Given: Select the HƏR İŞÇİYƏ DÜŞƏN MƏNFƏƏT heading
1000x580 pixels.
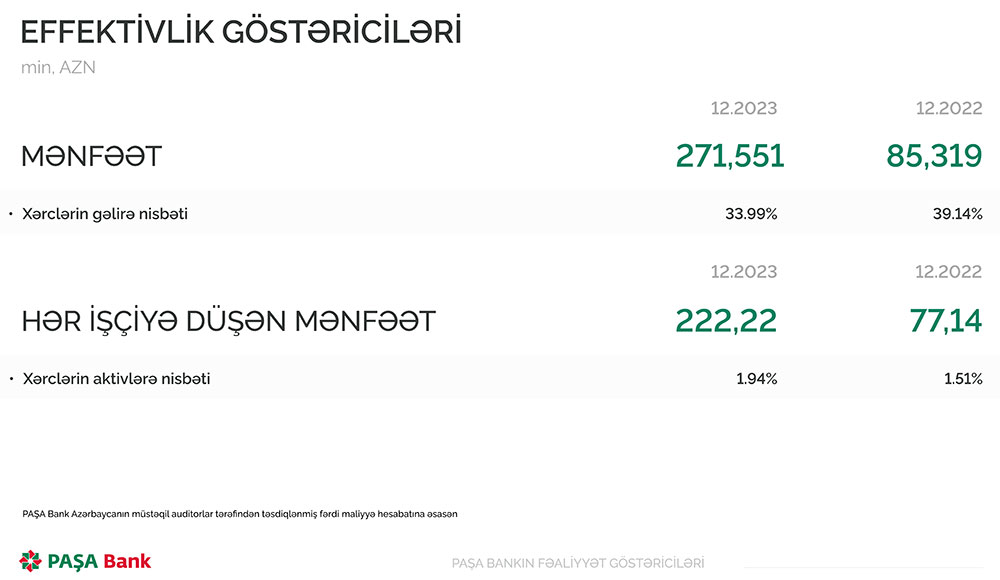Looking at the screenshot, I should (229, 321).
